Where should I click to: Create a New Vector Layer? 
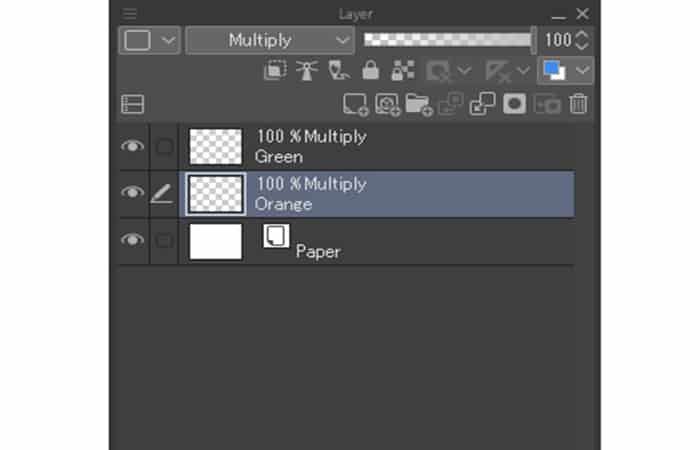[388, 104]
